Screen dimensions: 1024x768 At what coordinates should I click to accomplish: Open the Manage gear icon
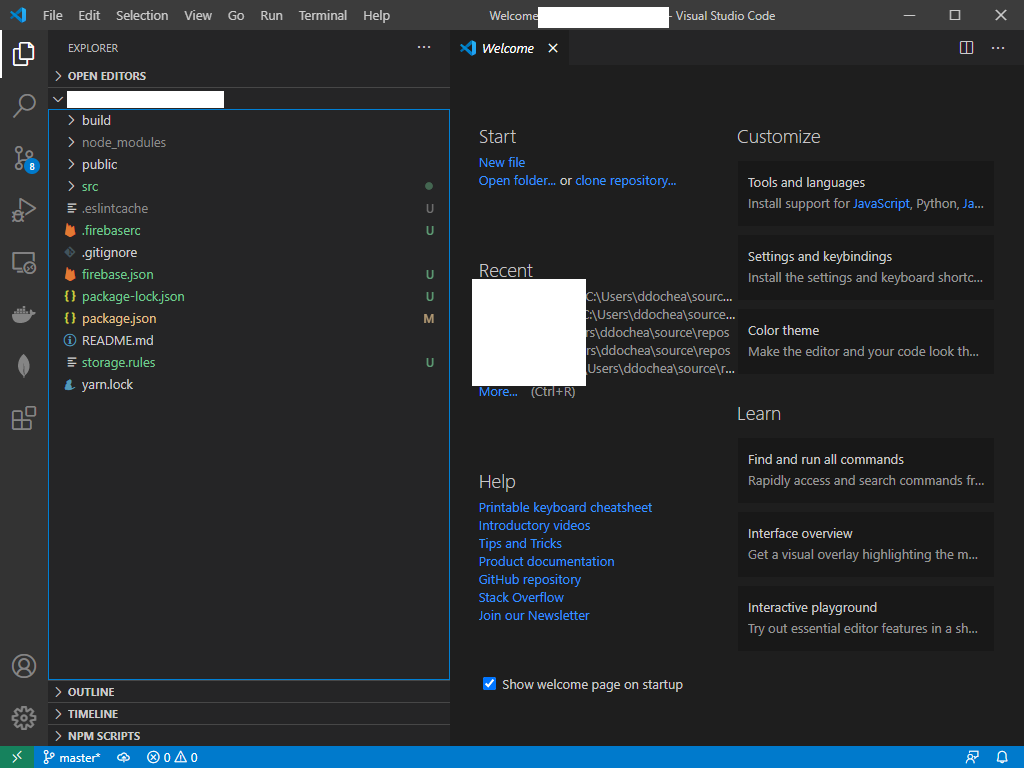coord(24,717)
